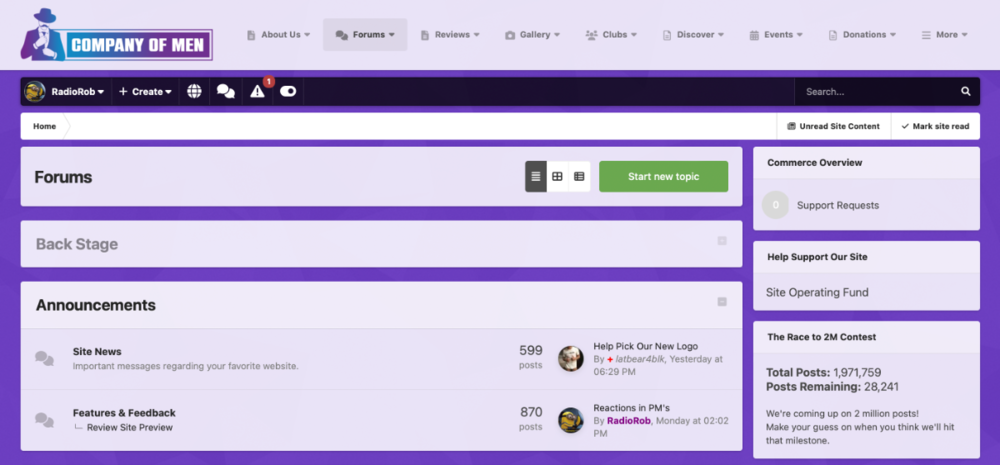The height and width of the screenshot is (465, 1000).
Task: Open the warning alerts icon with red badge
Action: (258, 91)
